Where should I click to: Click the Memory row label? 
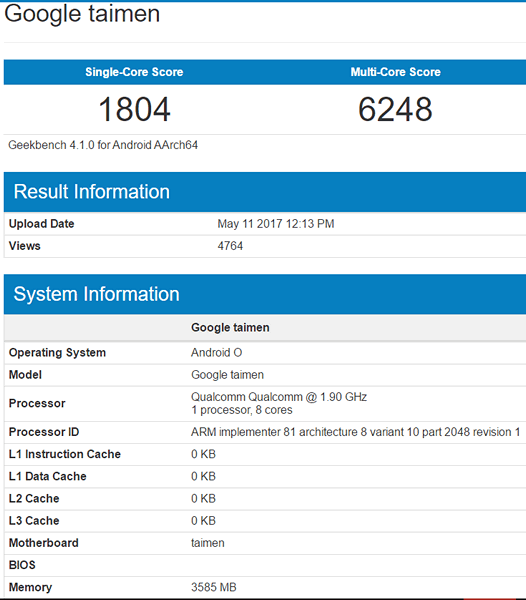pyautogui.click(x=30, y=587)
